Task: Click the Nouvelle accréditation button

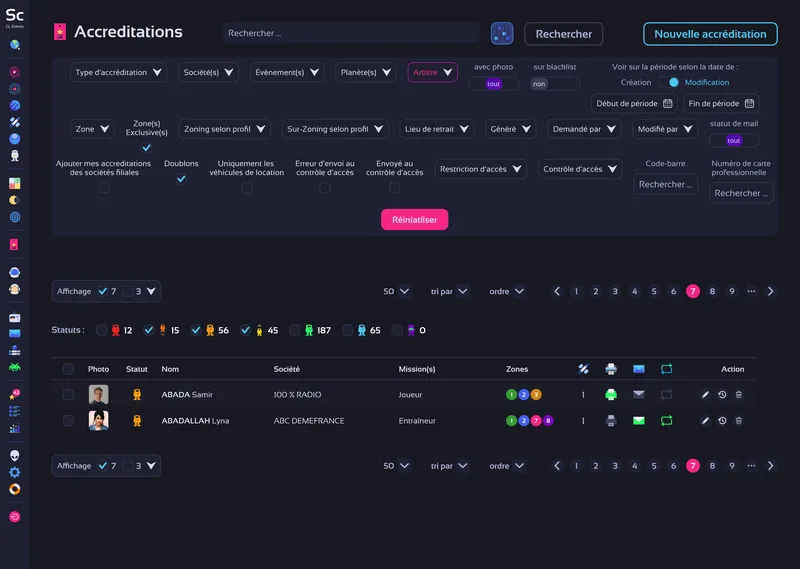Action: point(710,34)
